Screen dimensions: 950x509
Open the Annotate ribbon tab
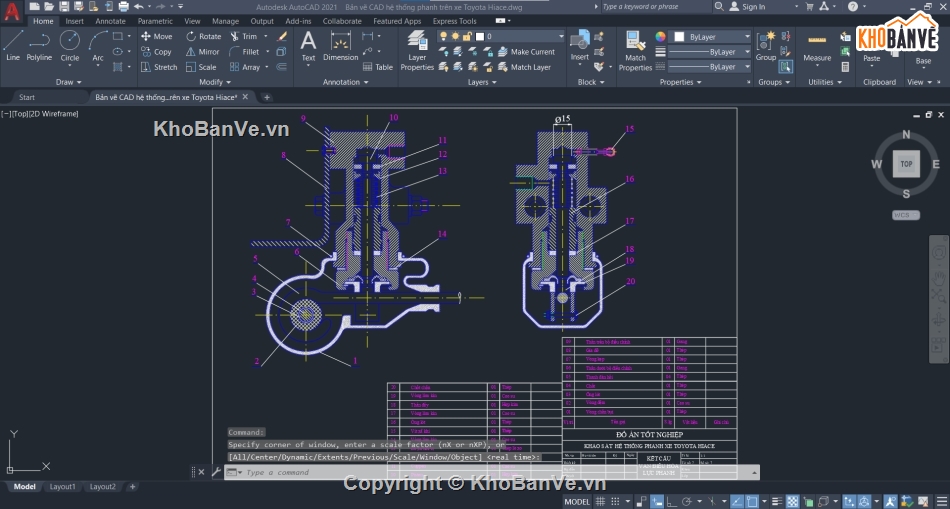(x=110, y=21)
